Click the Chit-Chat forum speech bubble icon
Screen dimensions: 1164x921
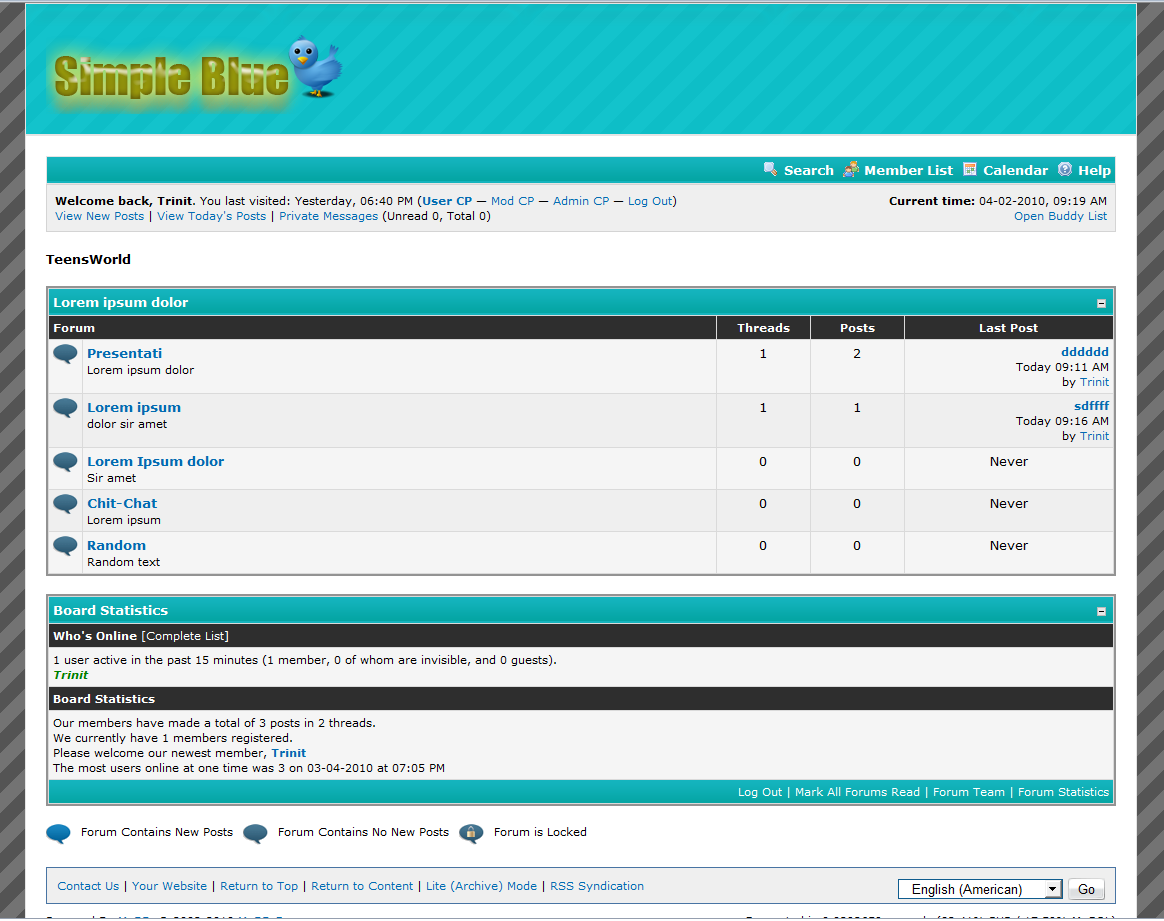65,504
